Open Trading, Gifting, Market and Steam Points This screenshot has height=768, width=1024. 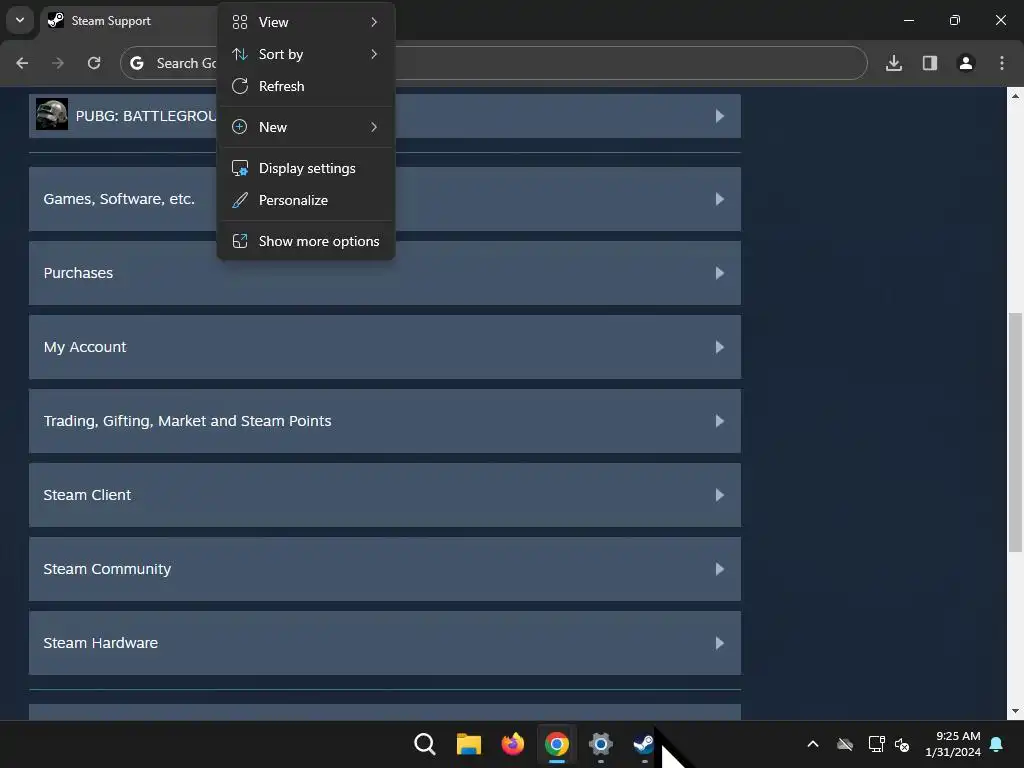385,421
